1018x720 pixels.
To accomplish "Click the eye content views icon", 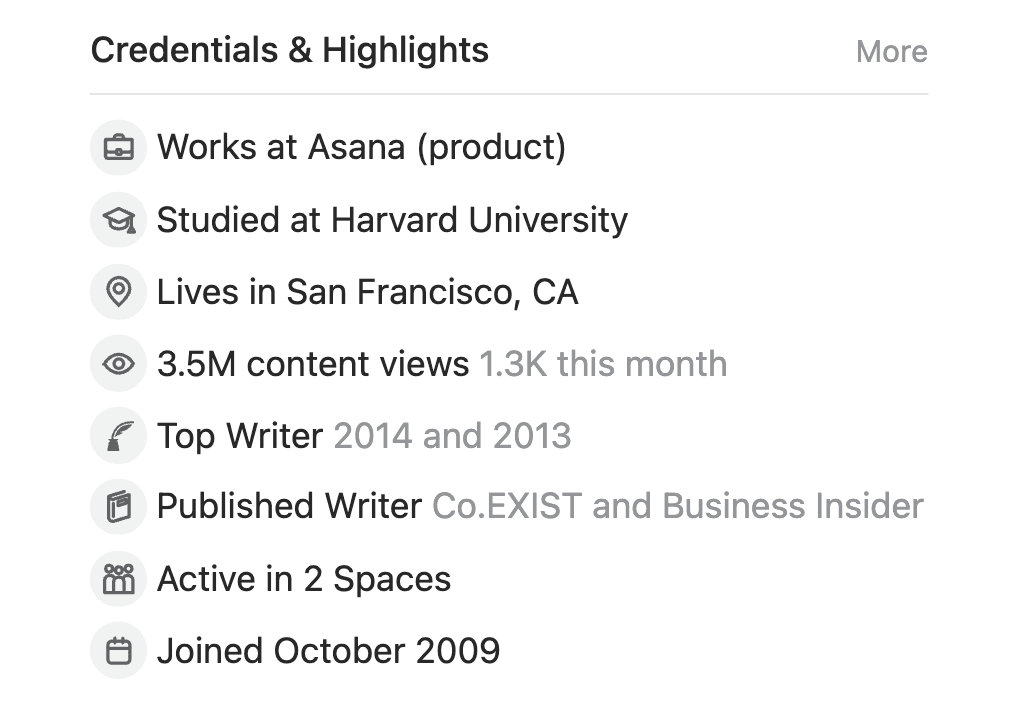I will [119, 364].
